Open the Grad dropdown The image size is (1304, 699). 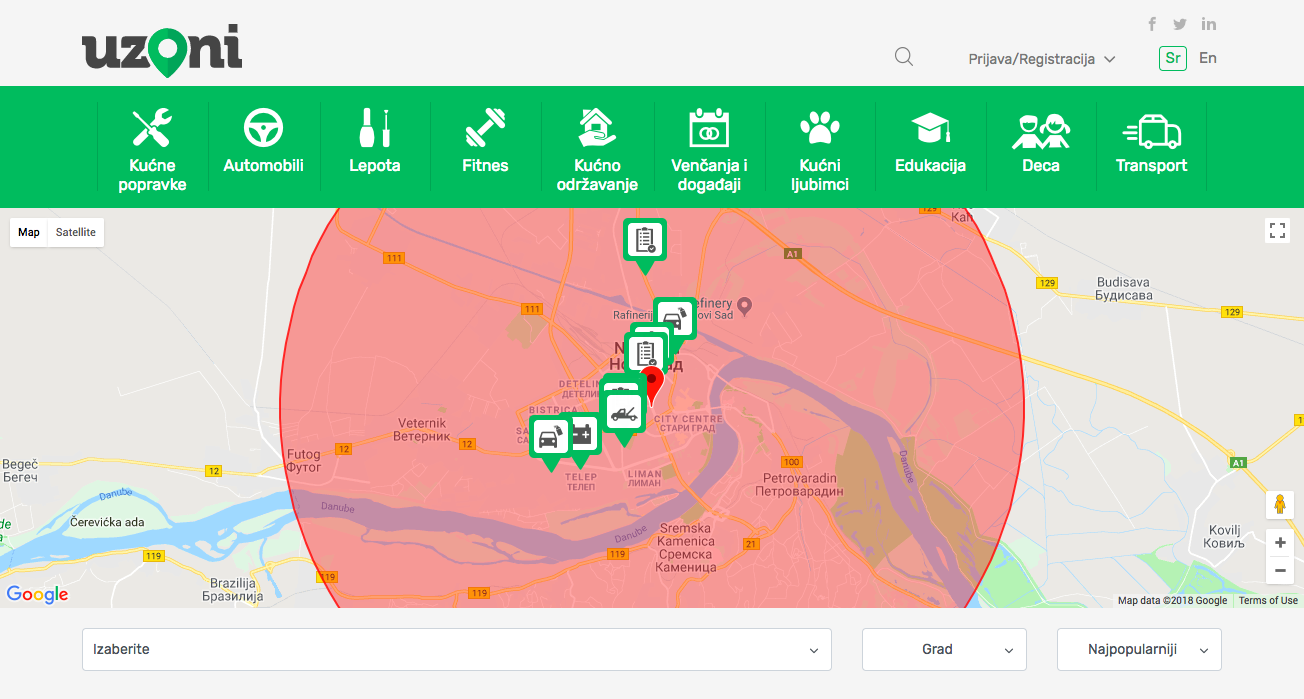click(x=944, y=649)
